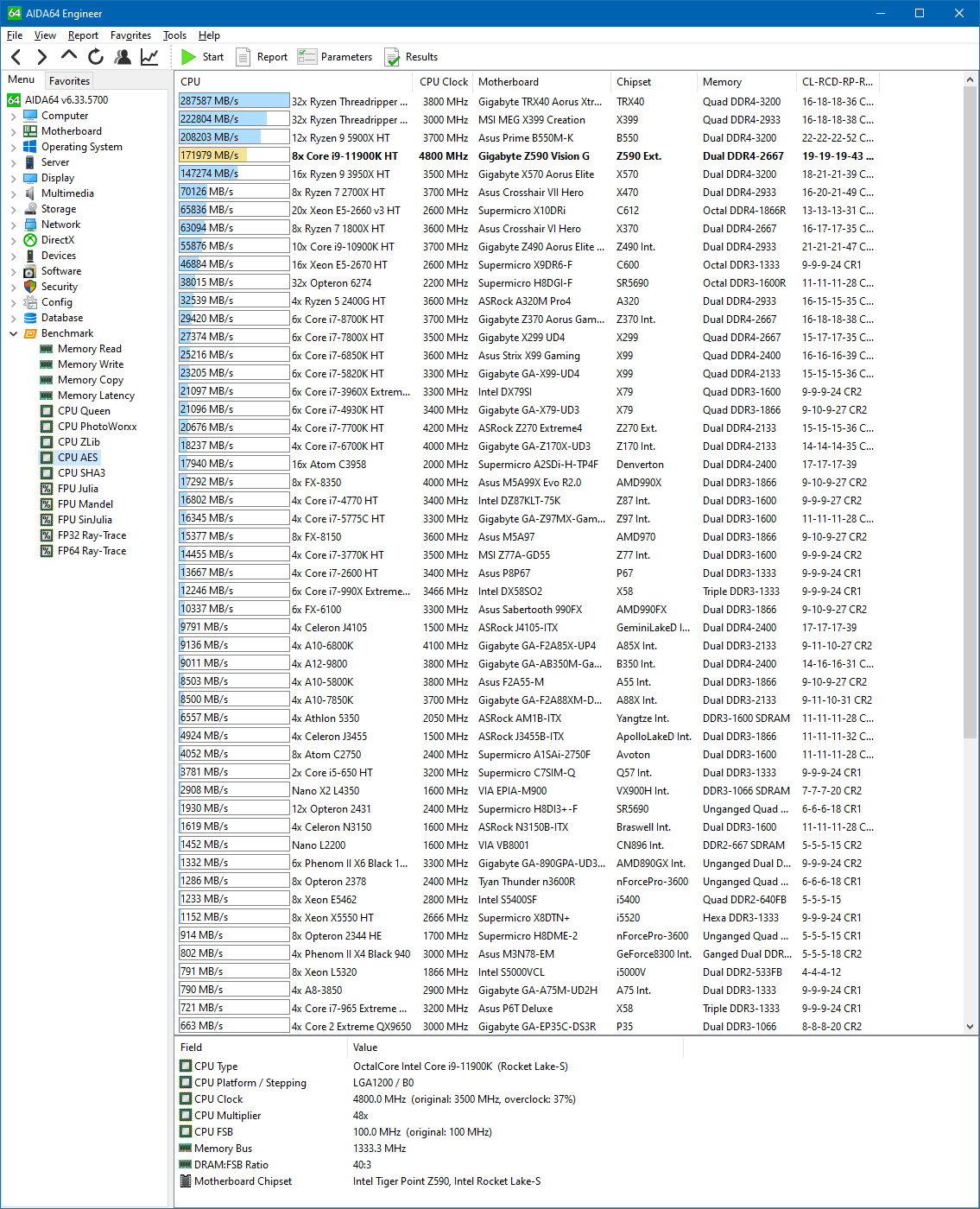Expand the Server tree node
The width and height of the screenshot is (980, 1209).
tap(13, 162)
